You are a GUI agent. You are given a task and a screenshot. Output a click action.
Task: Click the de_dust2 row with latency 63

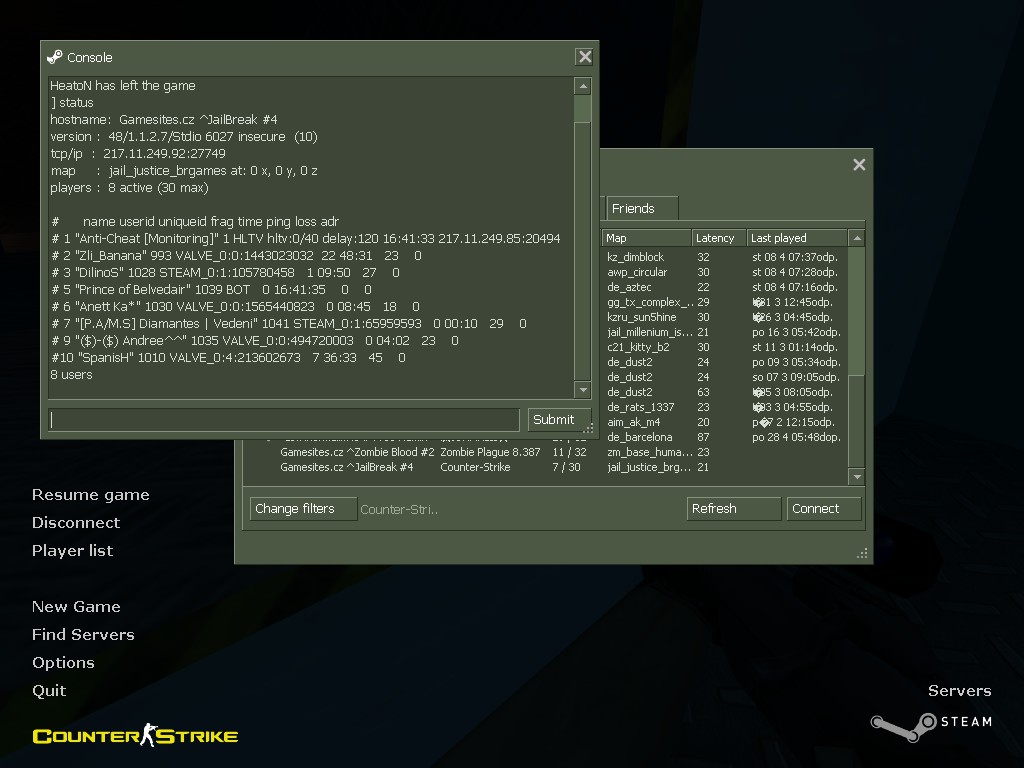[x=725, y=392]
